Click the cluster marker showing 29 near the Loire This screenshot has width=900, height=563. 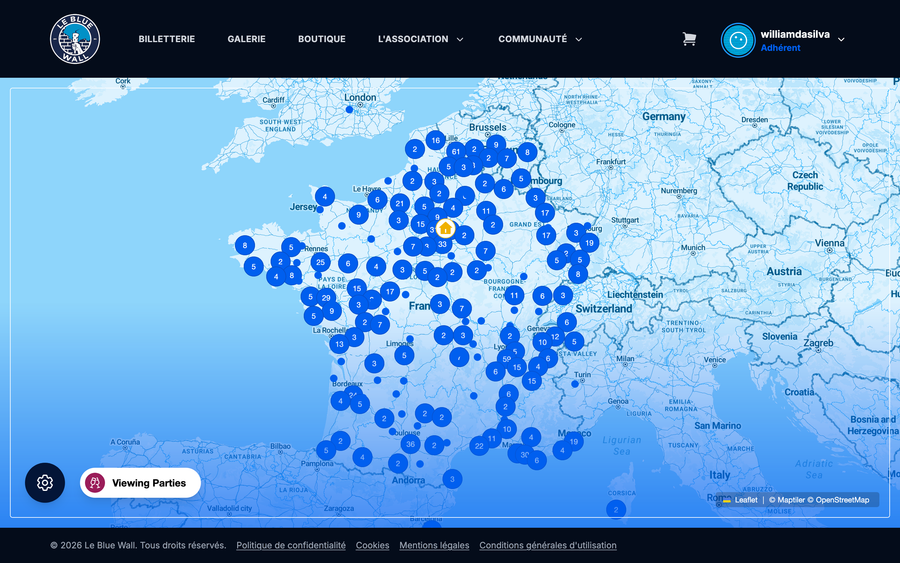pos(326,298)
